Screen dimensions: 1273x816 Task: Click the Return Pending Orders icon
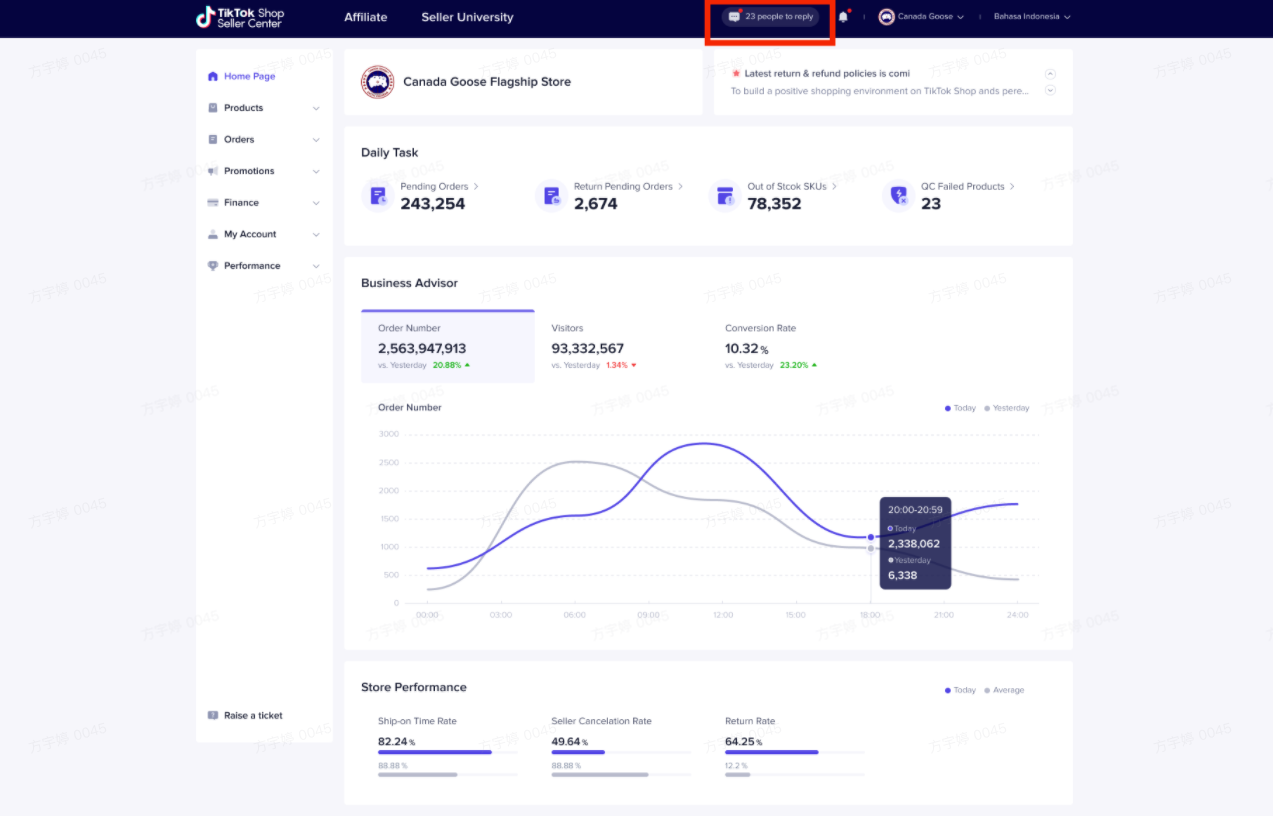551,196
